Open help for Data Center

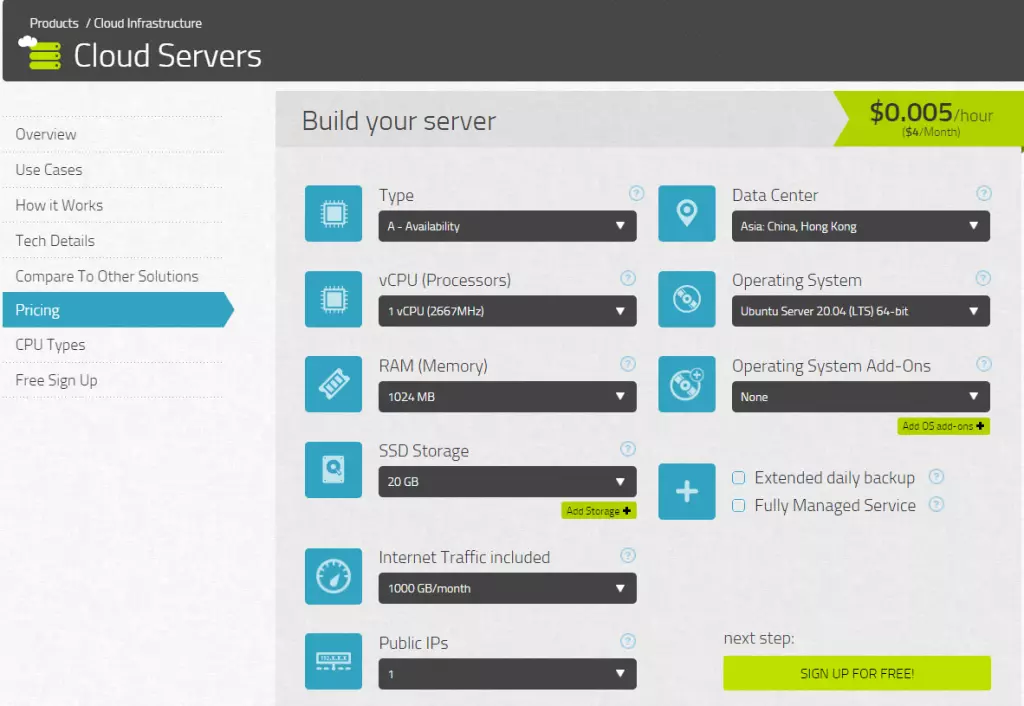click(984, 193)
